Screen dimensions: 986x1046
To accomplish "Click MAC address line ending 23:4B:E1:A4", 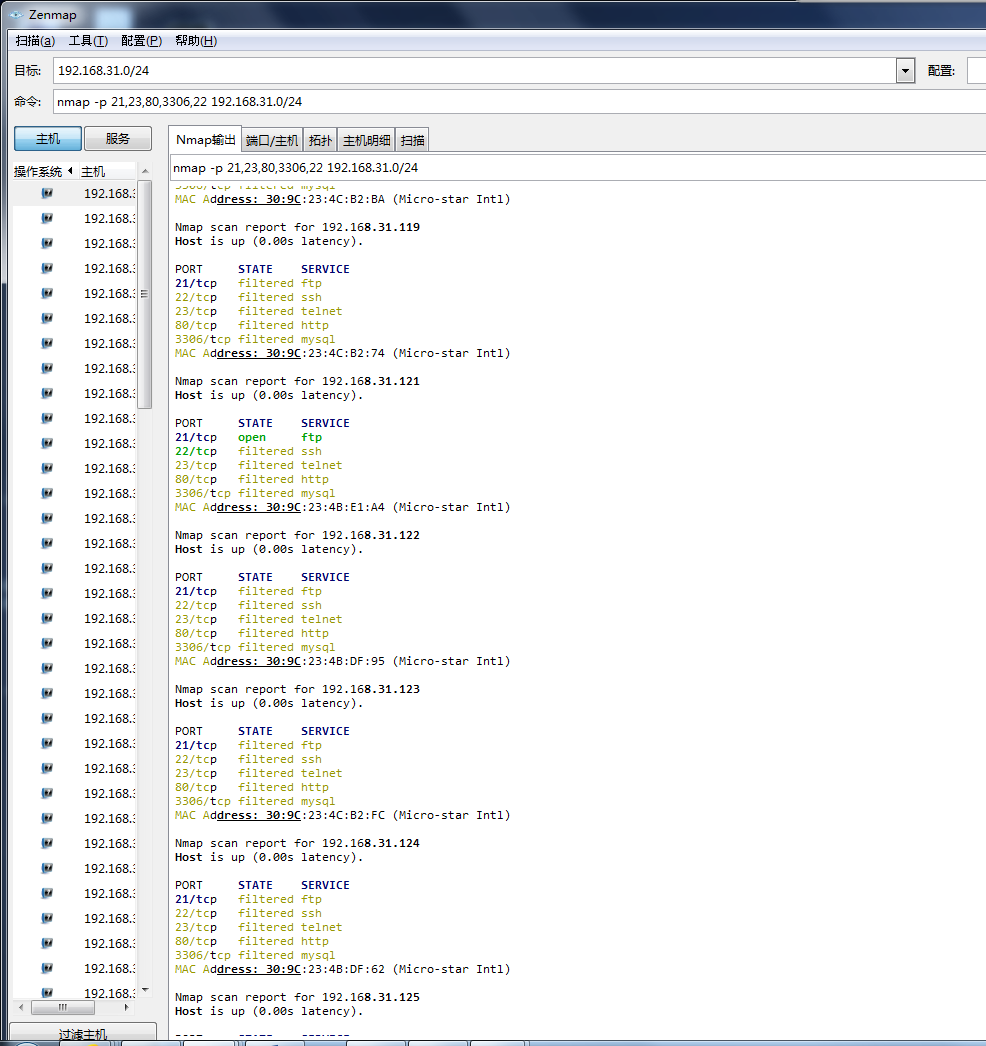I will 342,508.
